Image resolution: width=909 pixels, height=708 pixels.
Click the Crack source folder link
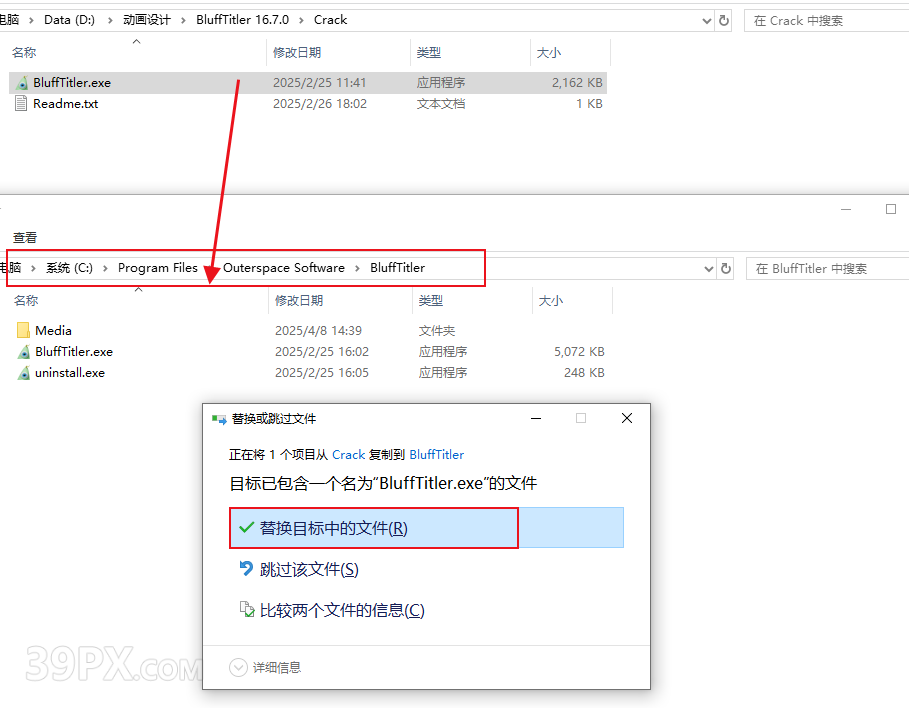coord(348,454)
